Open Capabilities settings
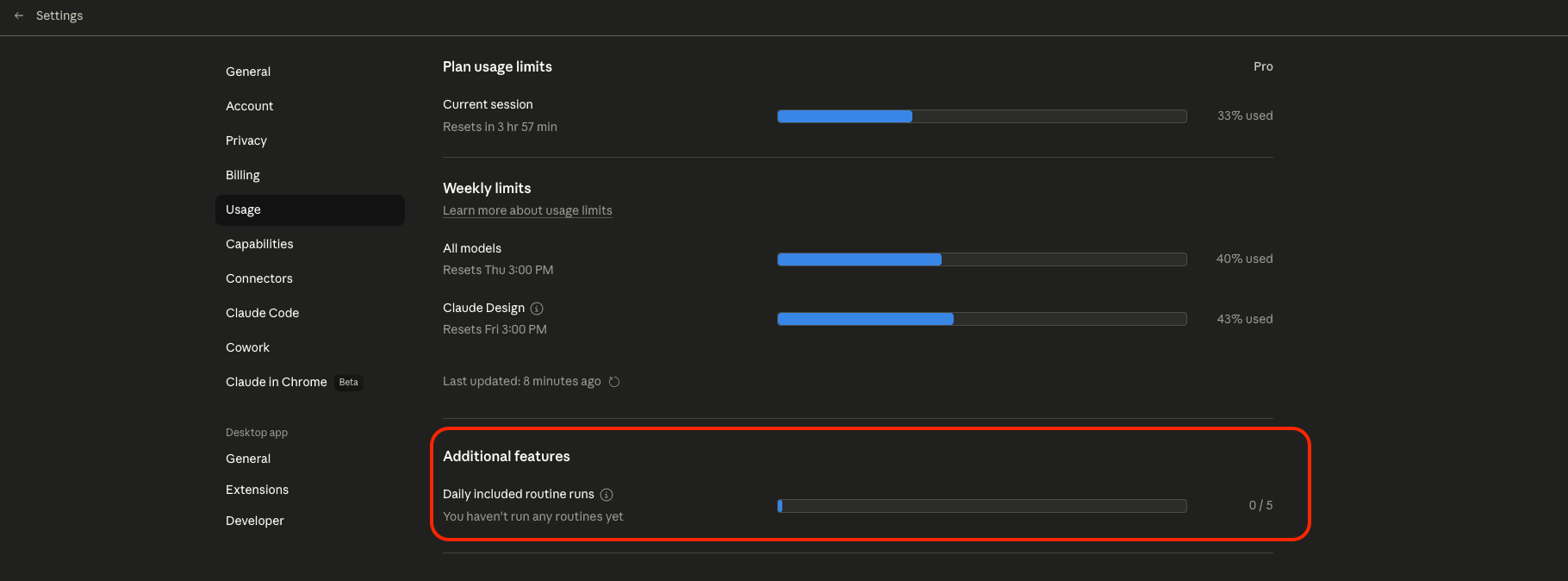 click(x=310, y=244)
